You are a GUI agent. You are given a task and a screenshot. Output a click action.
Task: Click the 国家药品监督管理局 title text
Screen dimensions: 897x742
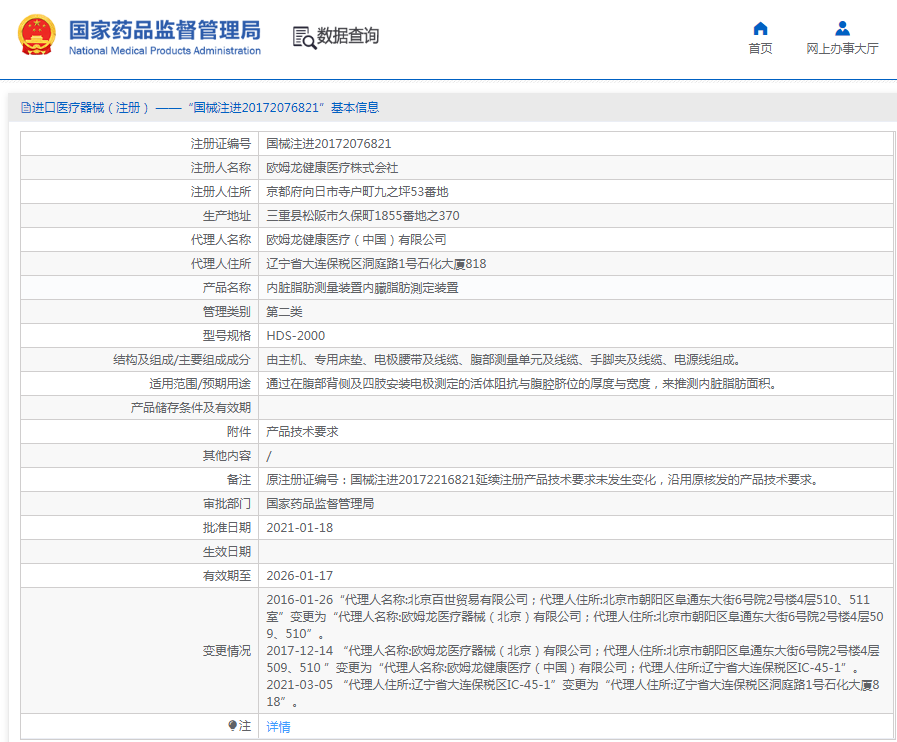pyautogui.click(x=164, y=28)
